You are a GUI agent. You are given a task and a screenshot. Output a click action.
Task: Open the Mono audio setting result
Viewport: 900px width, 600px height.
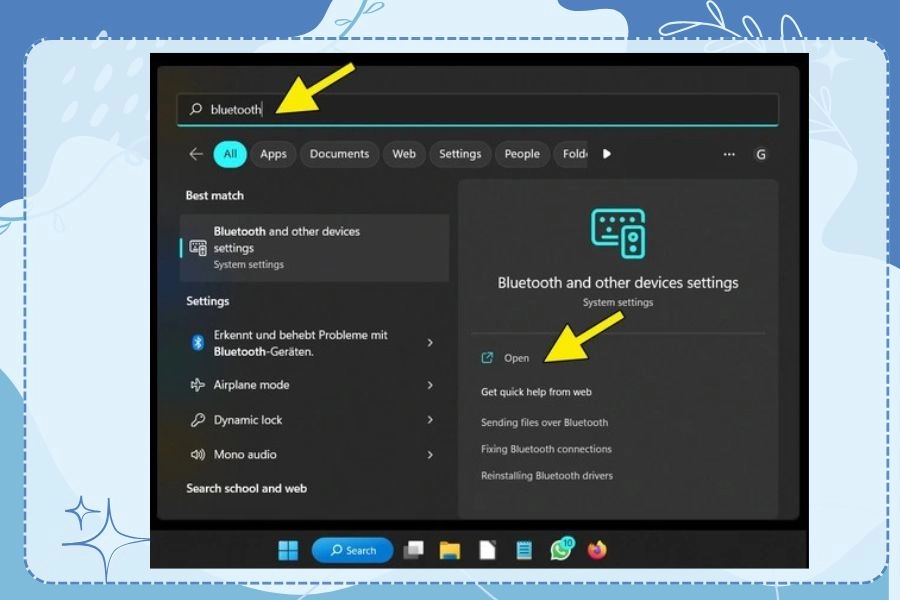315,454
